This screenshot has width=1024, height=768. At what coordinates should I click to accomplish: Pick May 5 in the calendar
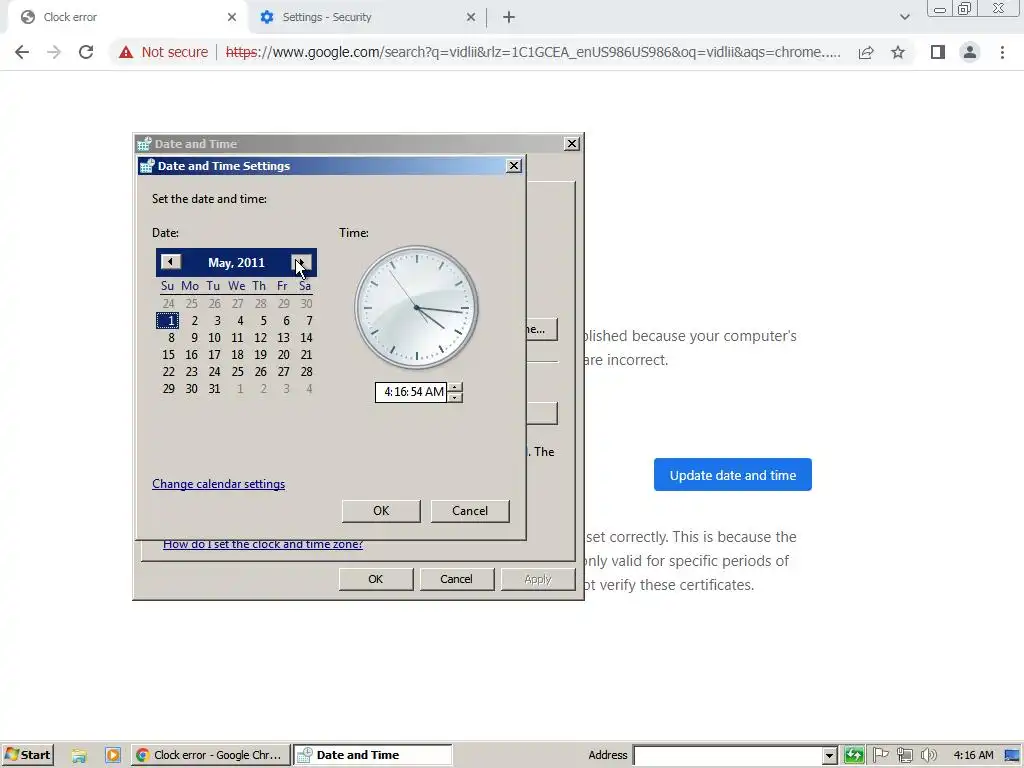pos(263,321)
